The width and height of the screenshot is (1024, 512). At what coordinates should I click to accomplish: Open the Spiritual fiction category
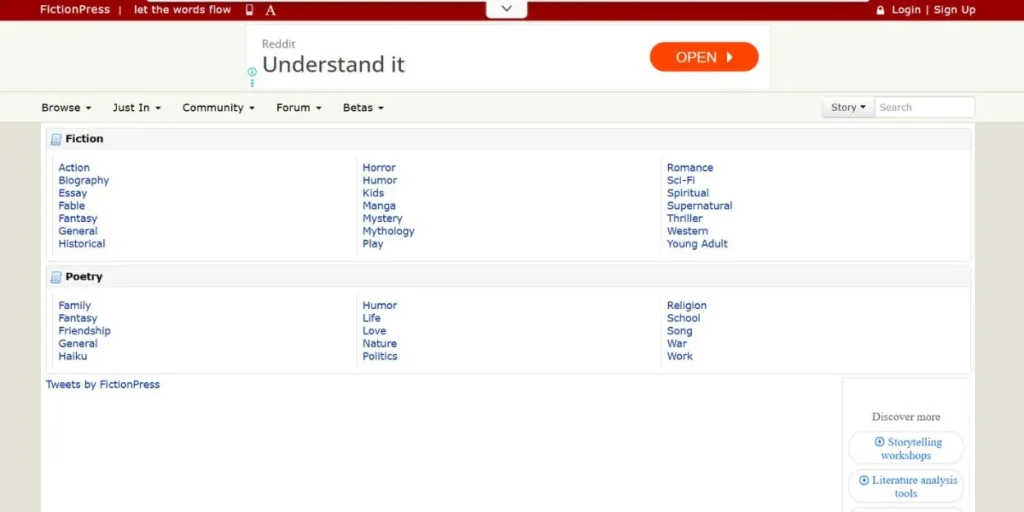[688, 193]
